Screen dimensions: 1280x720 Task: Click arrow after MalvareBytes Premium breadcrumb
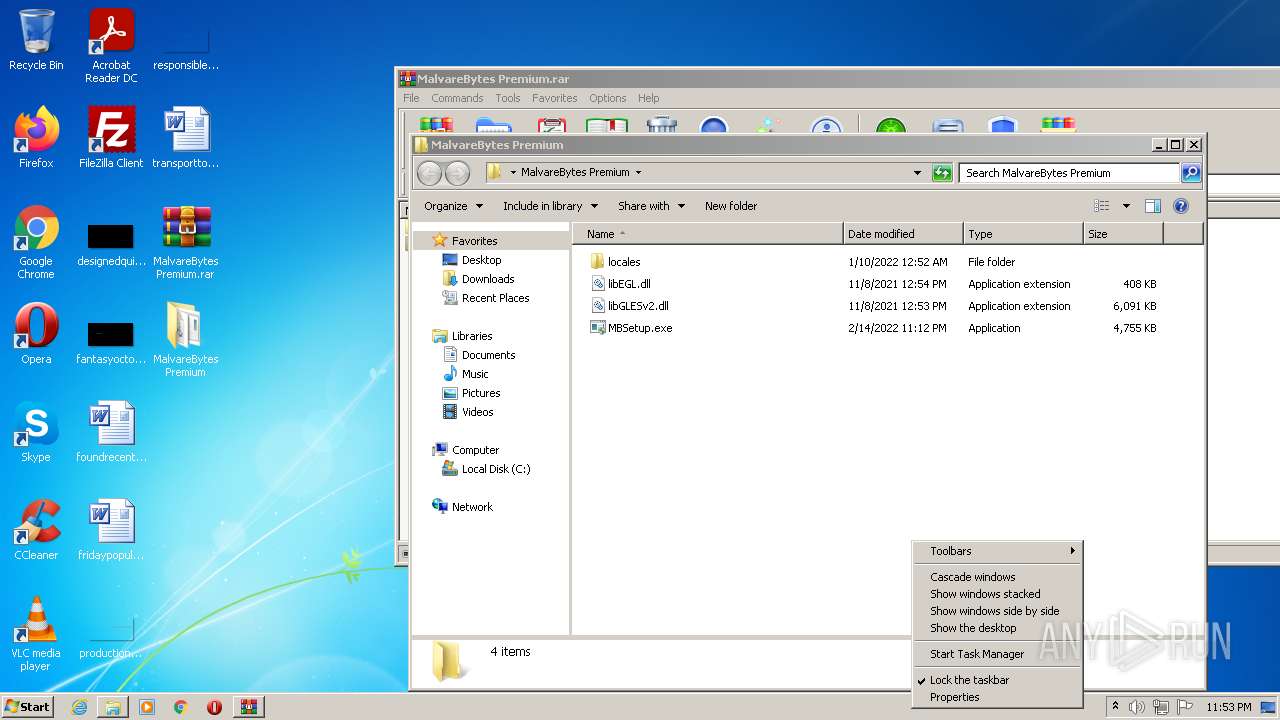(x=638, y=172)
